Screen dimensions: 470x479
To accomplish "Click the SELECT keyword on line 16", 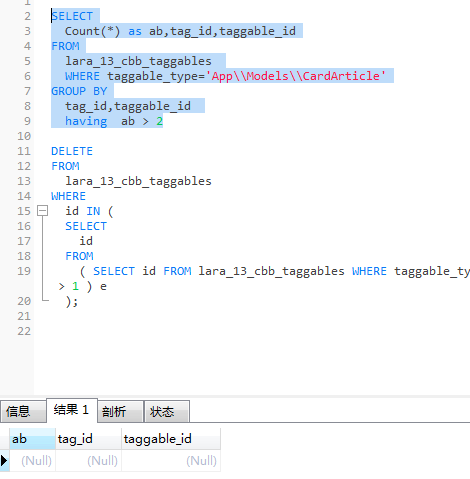I will tap(86, 226).
